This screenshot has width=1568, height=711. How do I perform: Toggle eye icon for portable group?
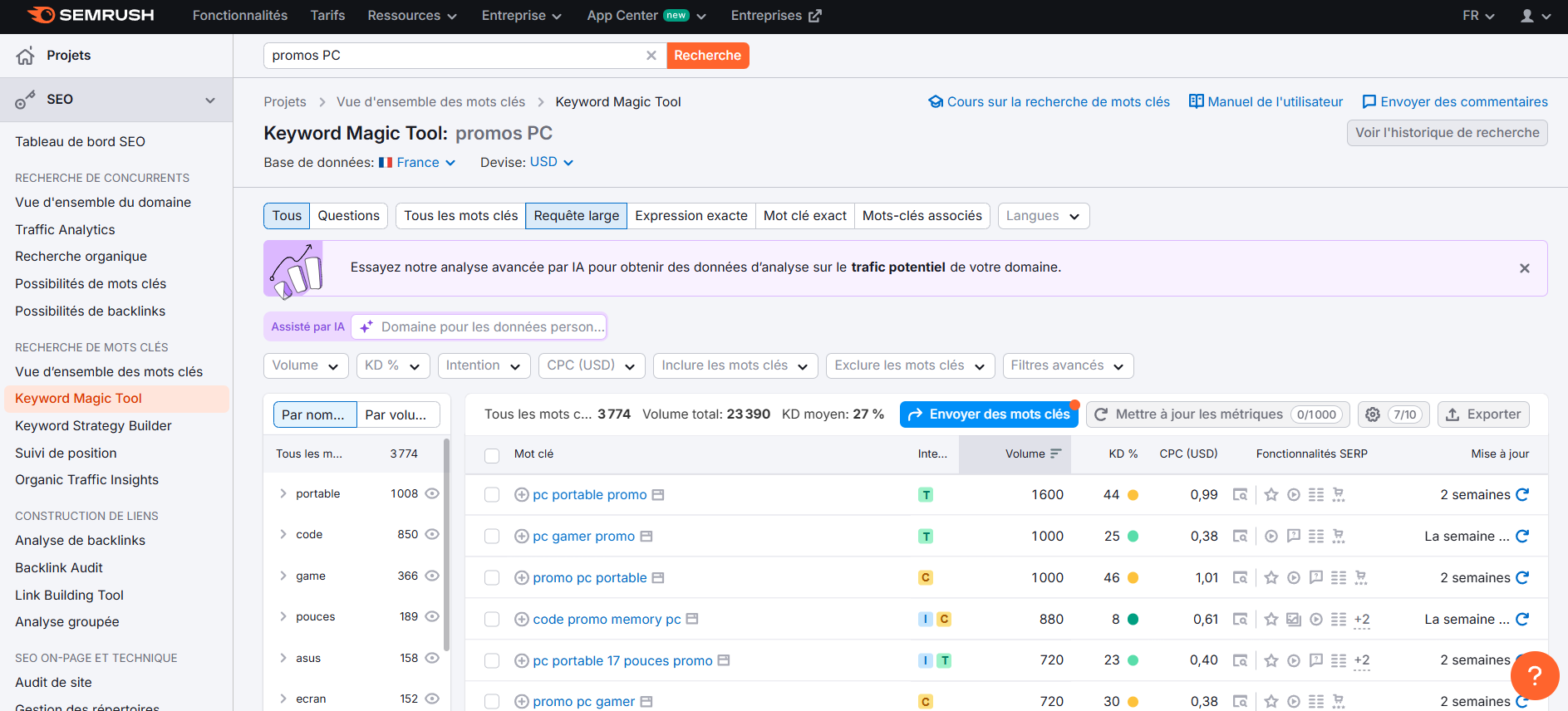pyautogui.click(x=432, y=493)
